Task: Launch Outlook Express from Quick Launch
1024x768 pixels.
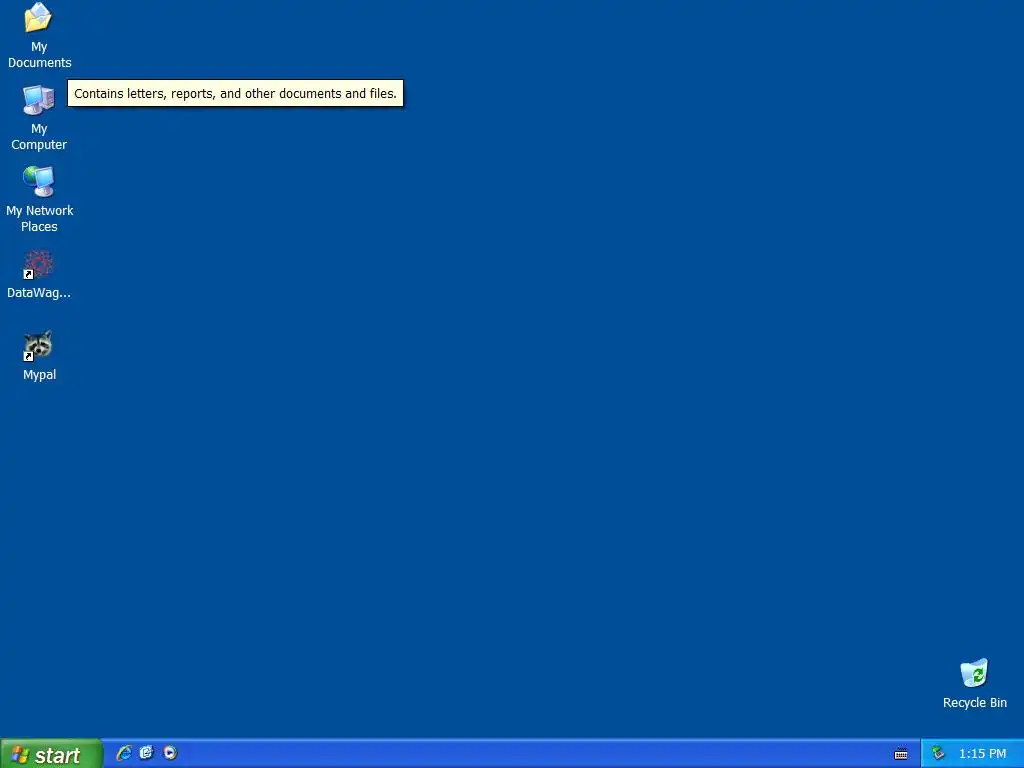Action: (147, 753)
